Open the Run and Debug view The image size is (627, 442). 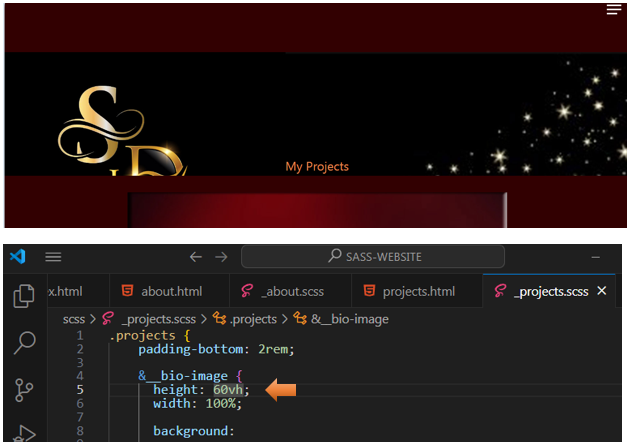[23, 432]
